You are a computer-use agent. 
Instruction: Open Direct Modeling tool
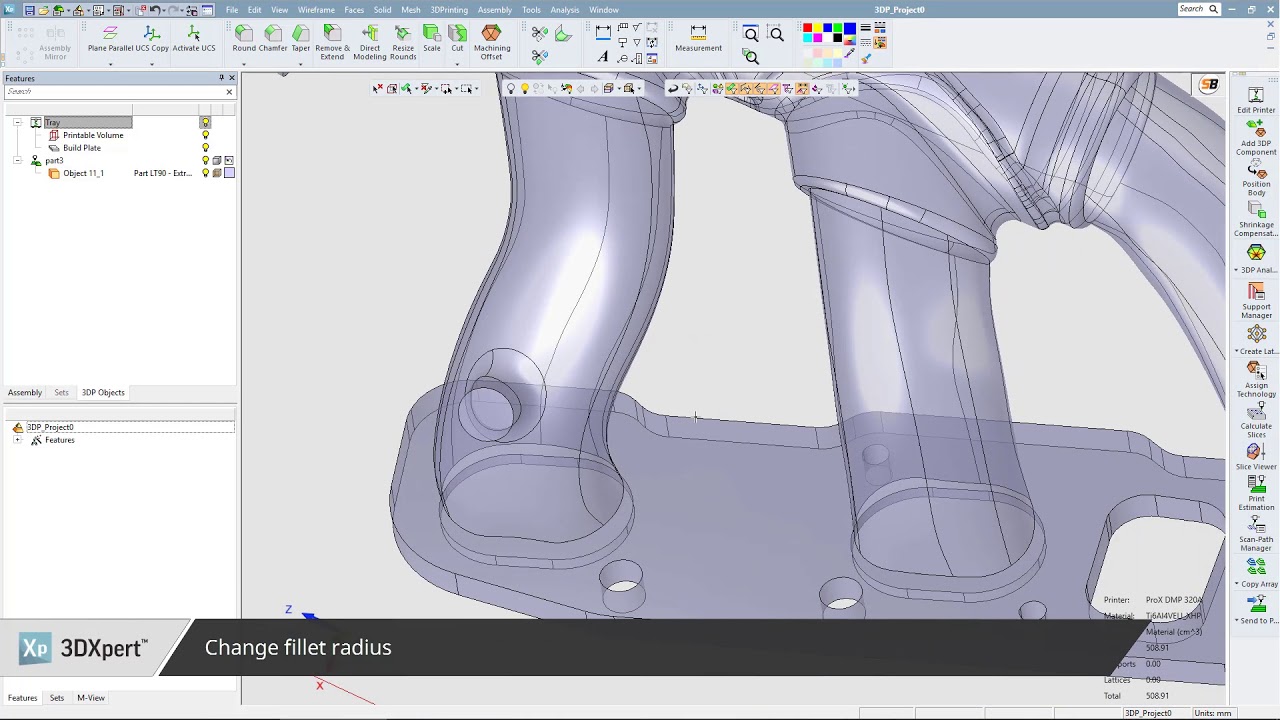coord(370,43)
